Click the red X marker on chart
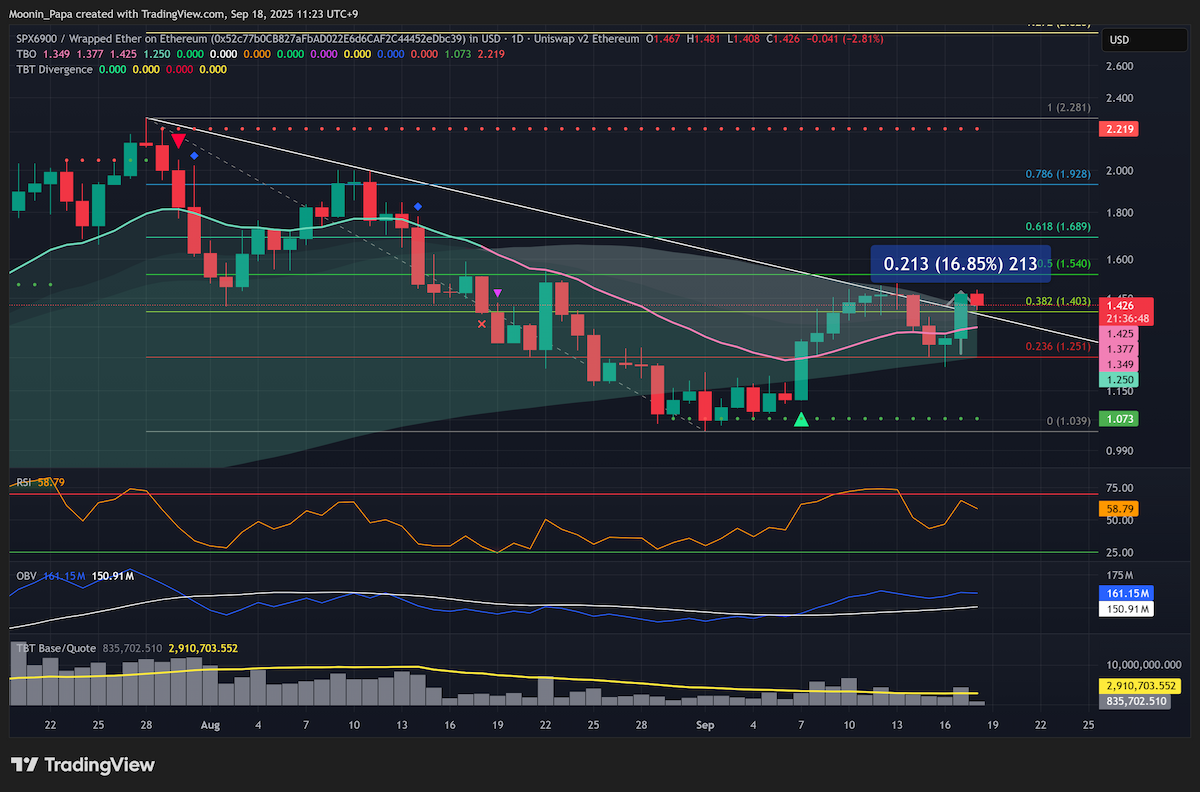 click(482, 324)
